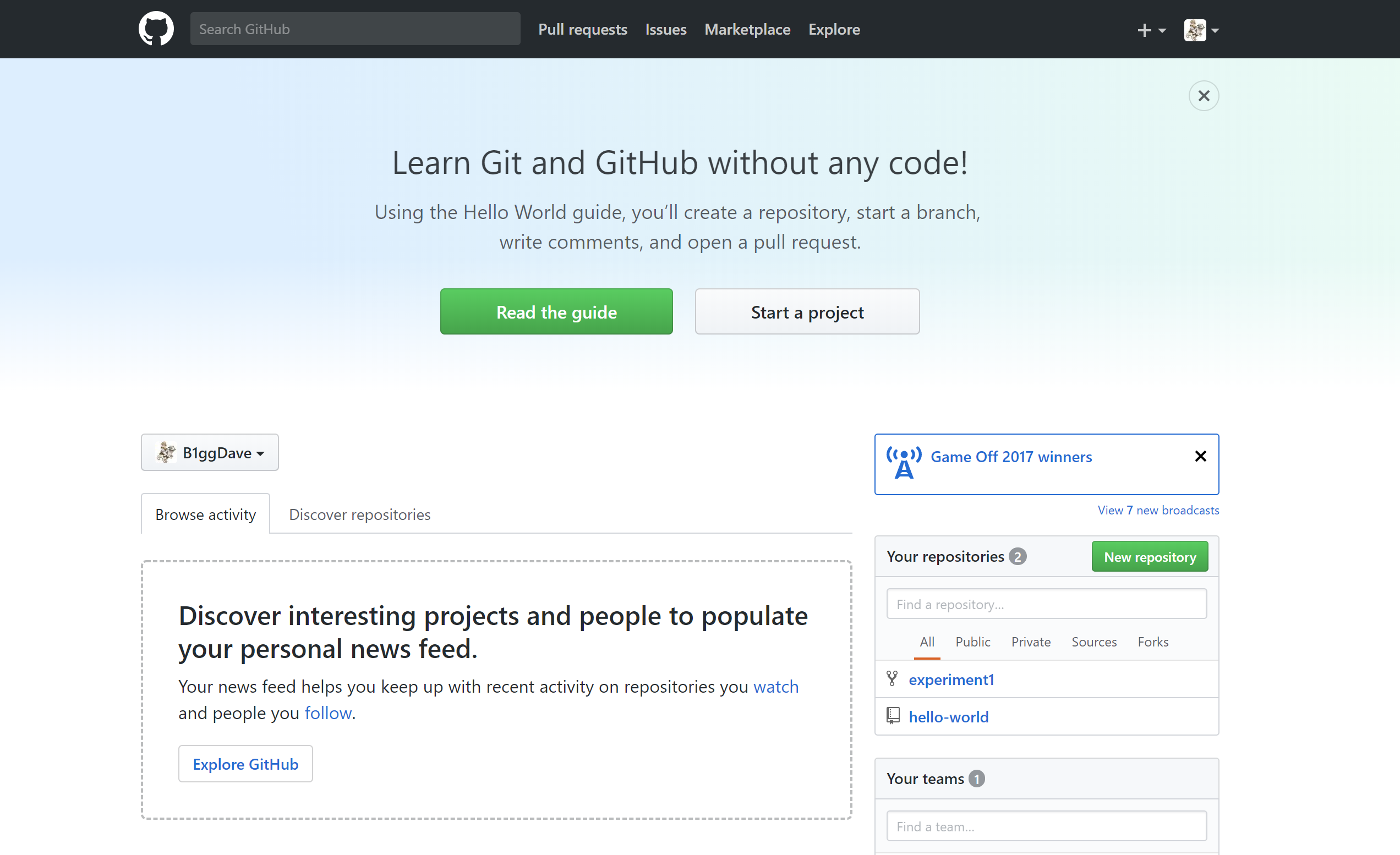Switch to Browse activity tab
Viewport: 1400px width, 855px height.
(x=205, y=514)
